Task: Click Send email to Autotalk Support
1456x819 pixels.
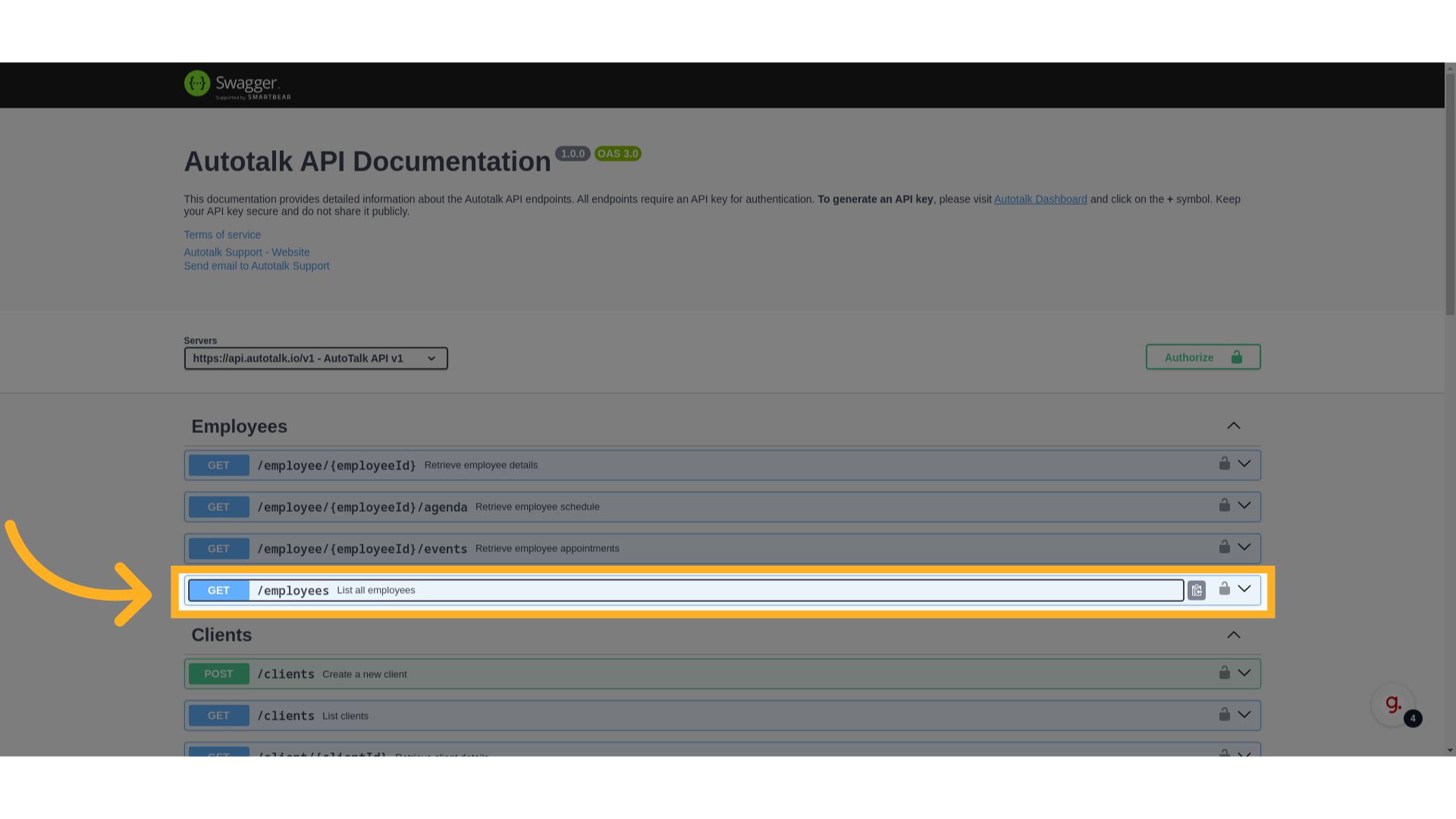Action: point(256,266)
